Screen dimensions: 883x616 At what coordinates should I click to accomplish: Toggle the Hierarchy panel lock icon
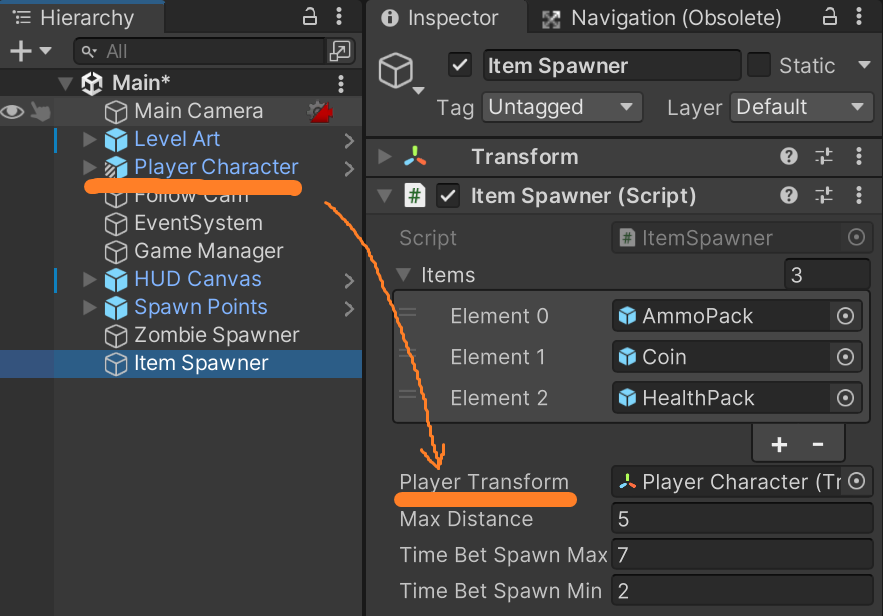(x=310, y=17)
